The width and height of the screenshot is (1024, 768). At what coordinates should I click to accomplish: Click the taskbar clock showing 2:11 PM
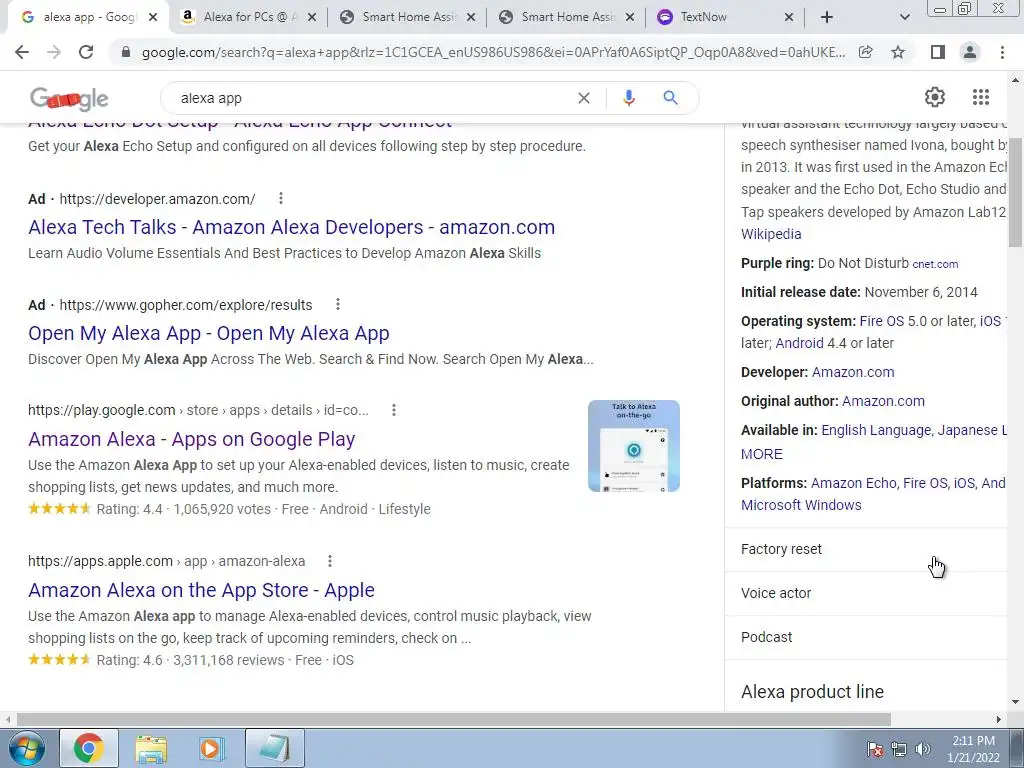[973, 749]
